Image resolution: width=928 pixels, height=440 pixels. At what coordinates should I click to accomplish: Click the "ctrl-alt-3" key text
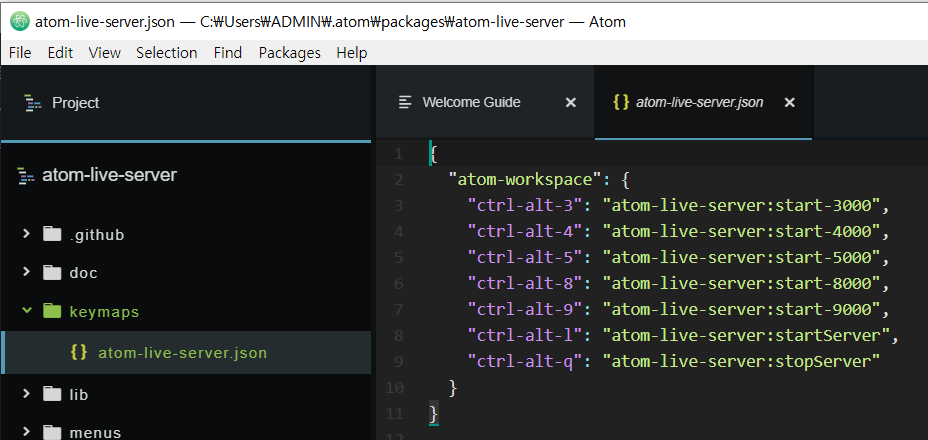pos(526,205)
